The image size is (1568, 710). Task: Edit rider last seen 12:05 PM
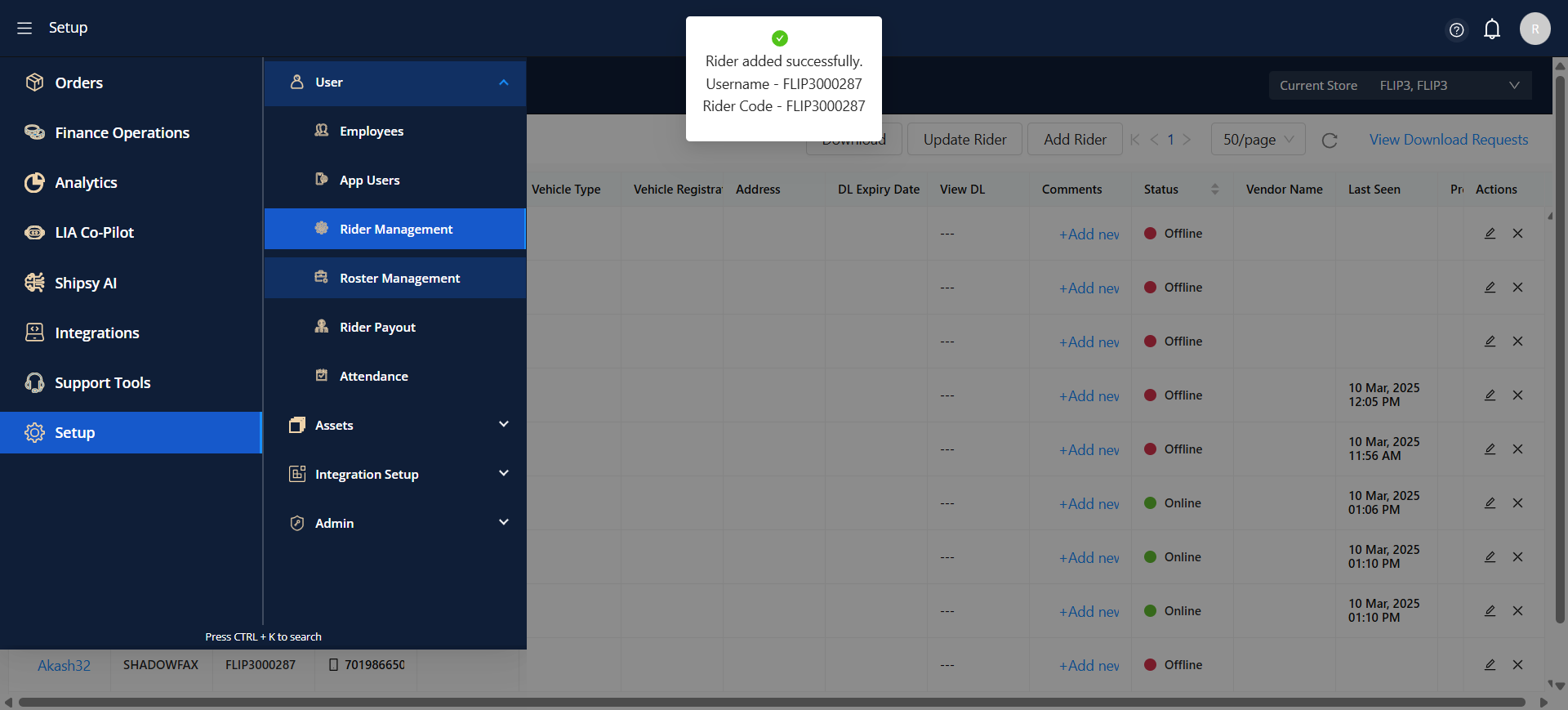click(1490, 395)
